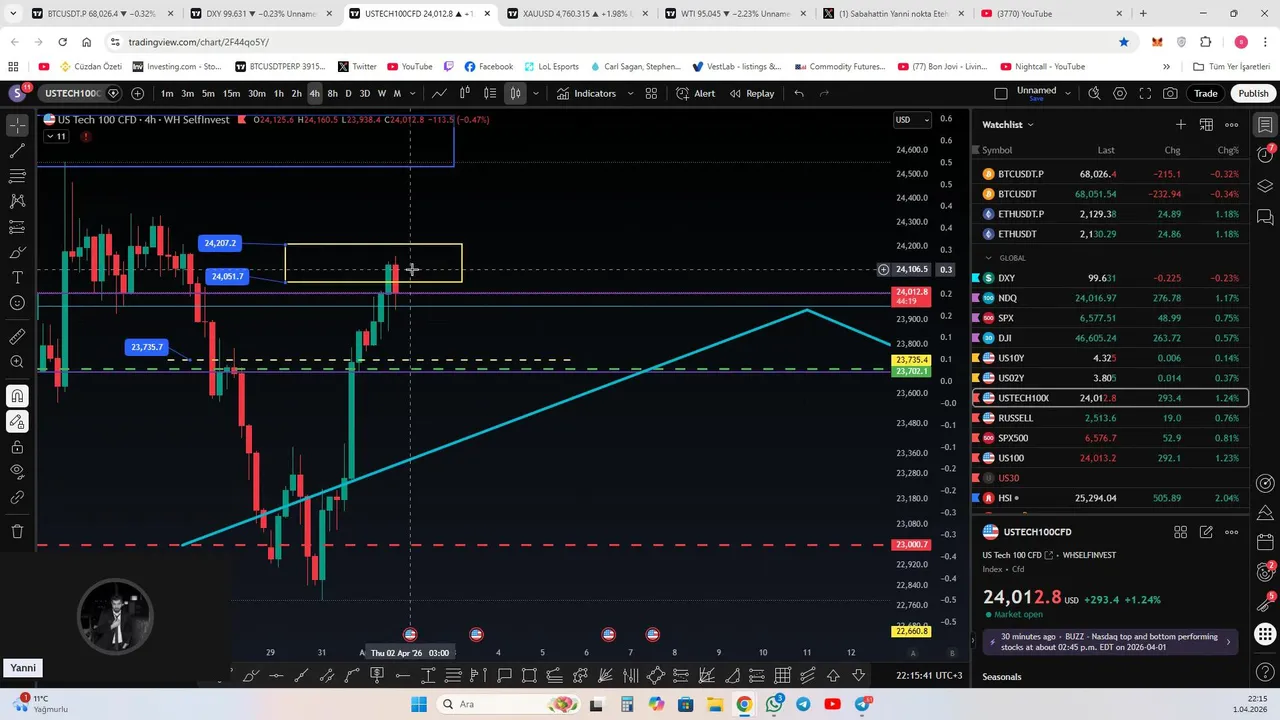Add symbol to watchlist plus icon
This screenshot has height=720, width=1280.
1180,124
